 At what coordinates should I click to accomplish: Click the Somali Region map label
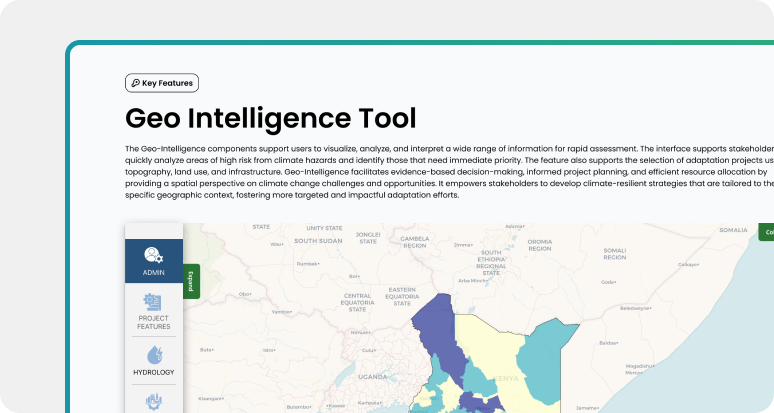coord(614,253)
